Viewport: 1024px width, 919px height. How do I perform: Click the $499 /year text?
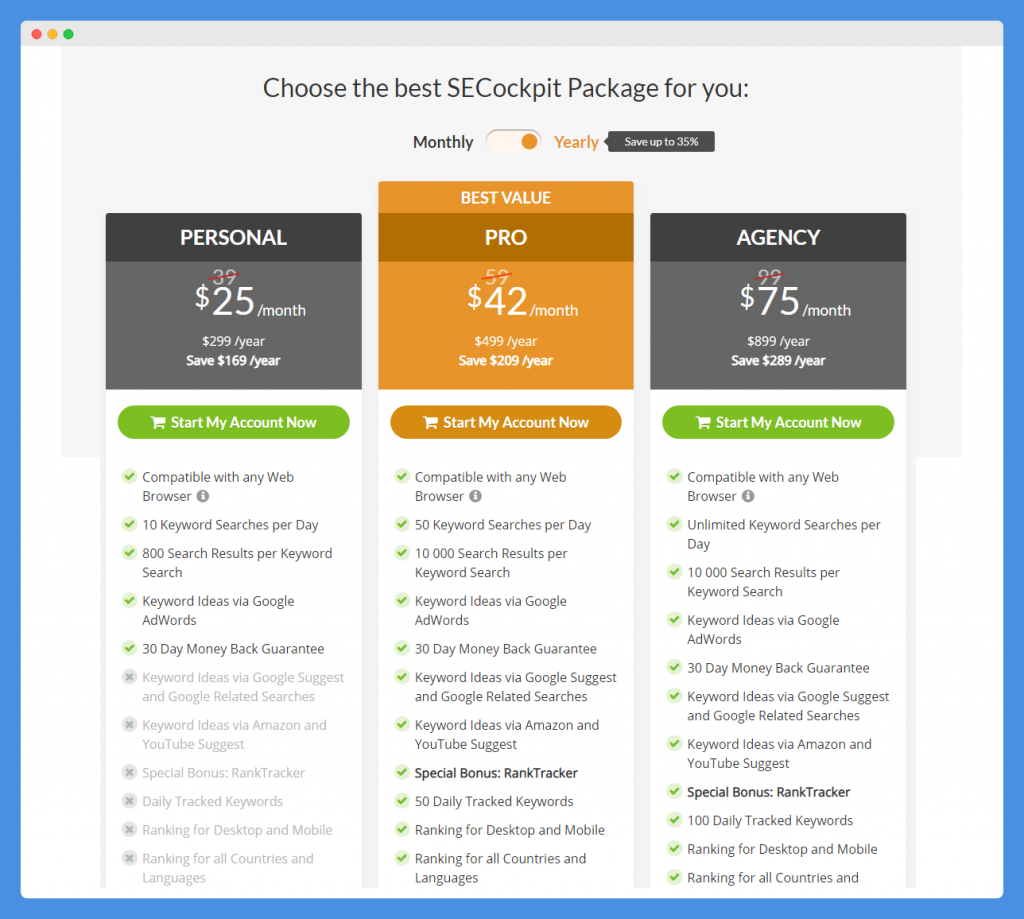tap(505, 341)
